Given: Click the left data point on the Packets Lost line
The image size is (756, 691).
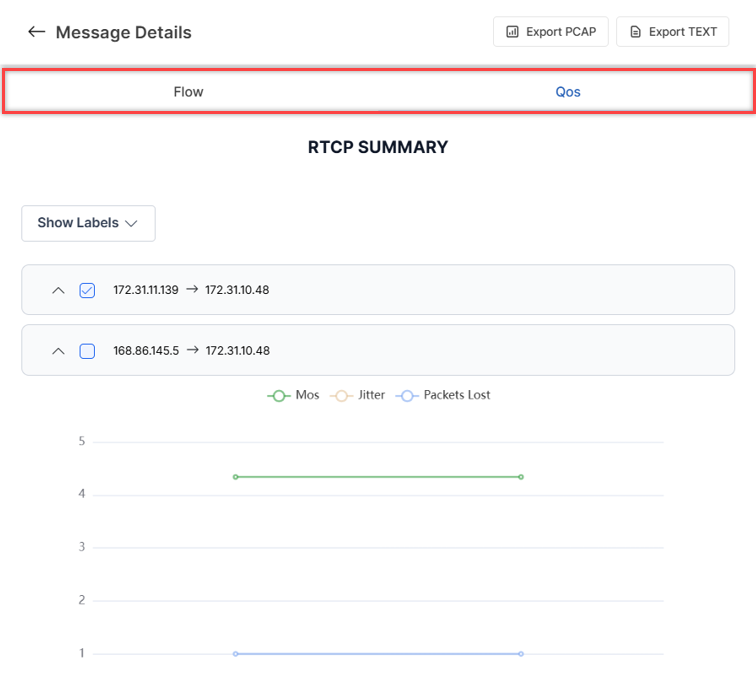Looking at the screenshot, I should (x=235, y=654).
